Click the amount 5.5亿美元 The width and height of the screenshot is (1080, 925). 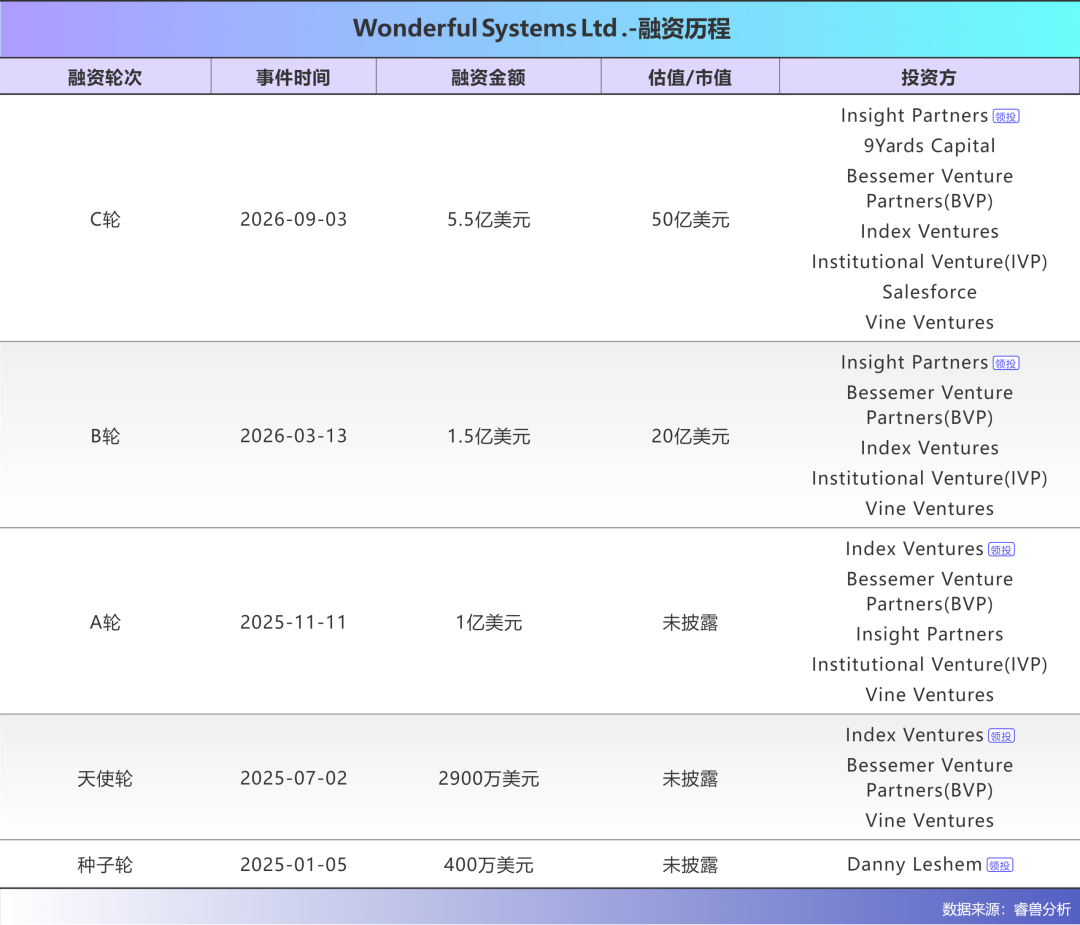pyautogui.click(x=488, y=219)
